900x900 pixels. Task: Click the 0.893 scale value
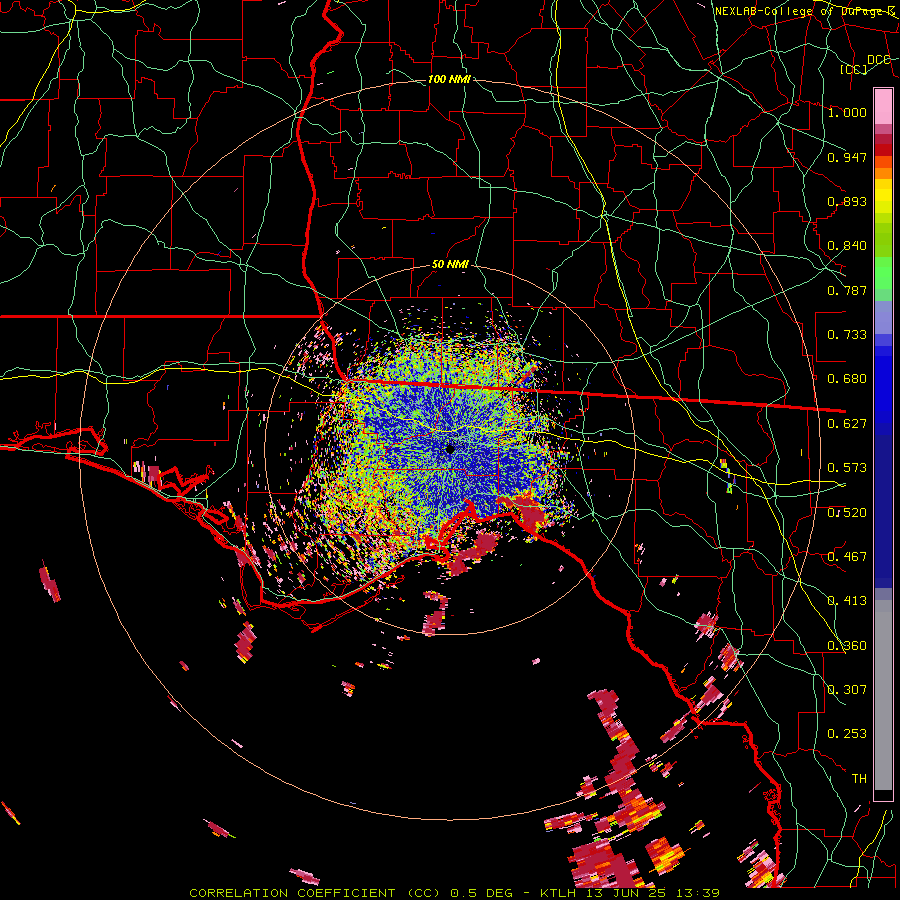click(x=847, y=201)
